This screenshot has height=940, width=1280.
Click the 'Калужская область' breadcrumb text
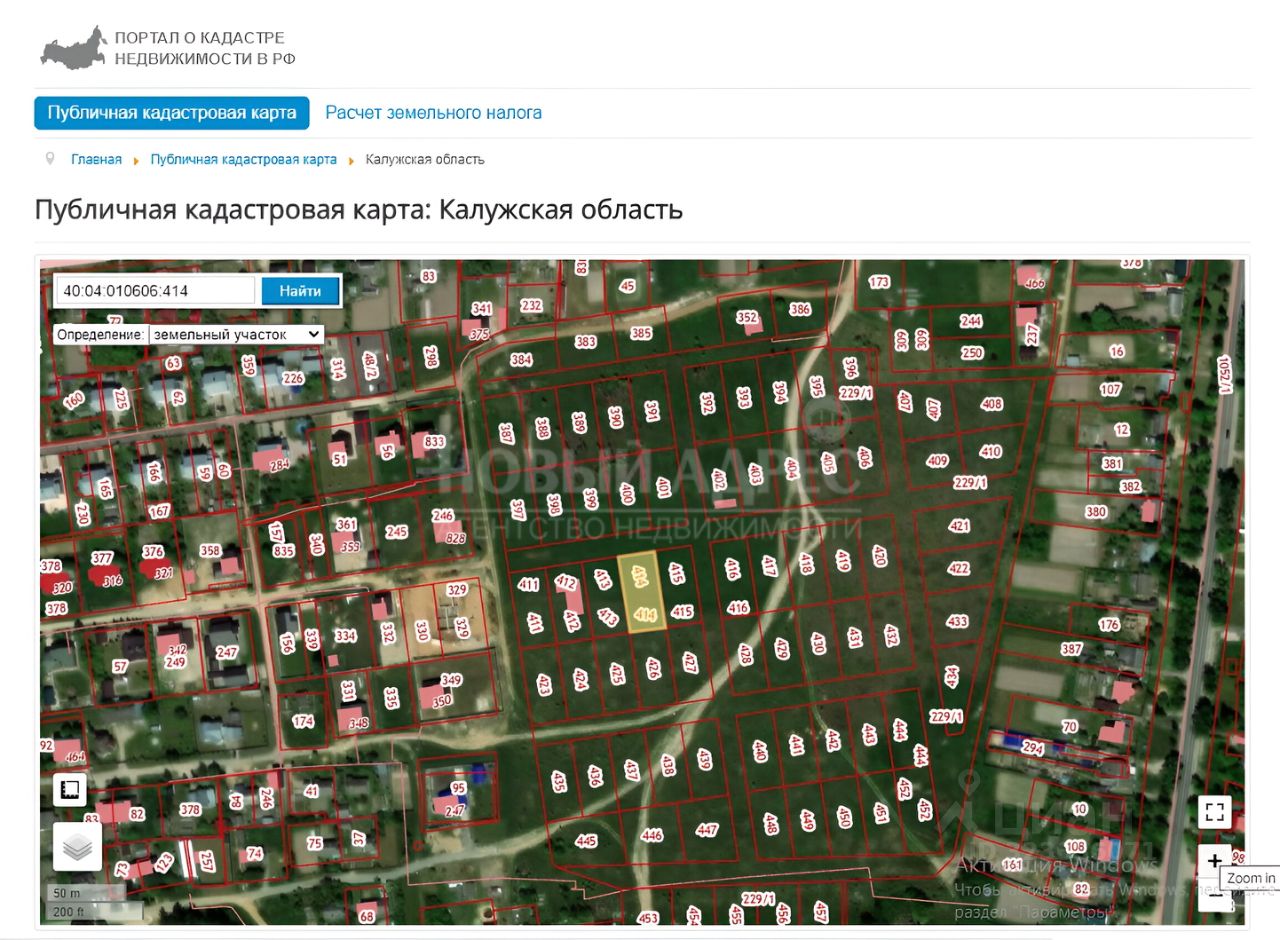(x=425, y=160)
